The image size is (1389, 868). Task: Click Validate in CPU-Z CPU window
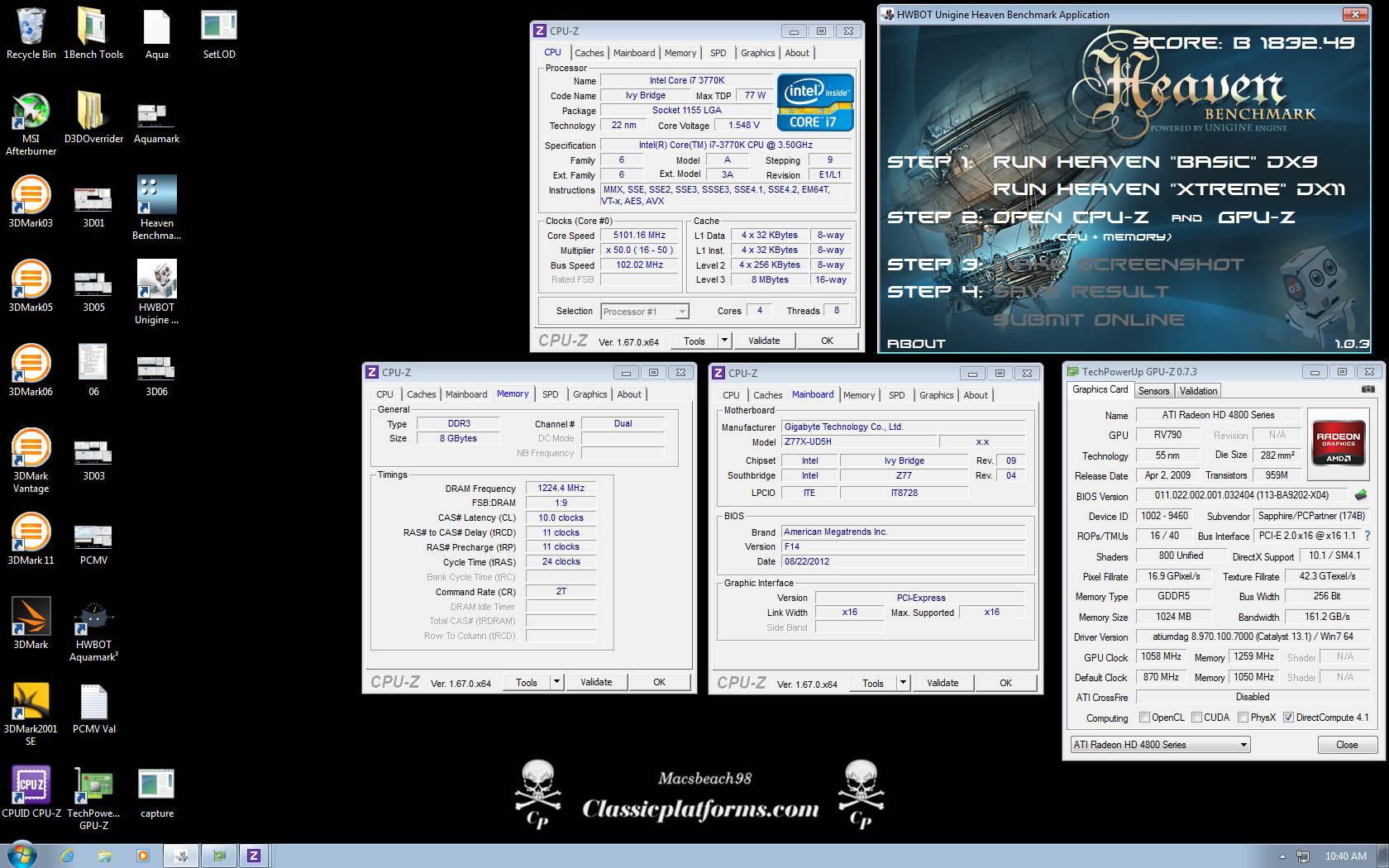pyautogui.click(x=764, y=341)
